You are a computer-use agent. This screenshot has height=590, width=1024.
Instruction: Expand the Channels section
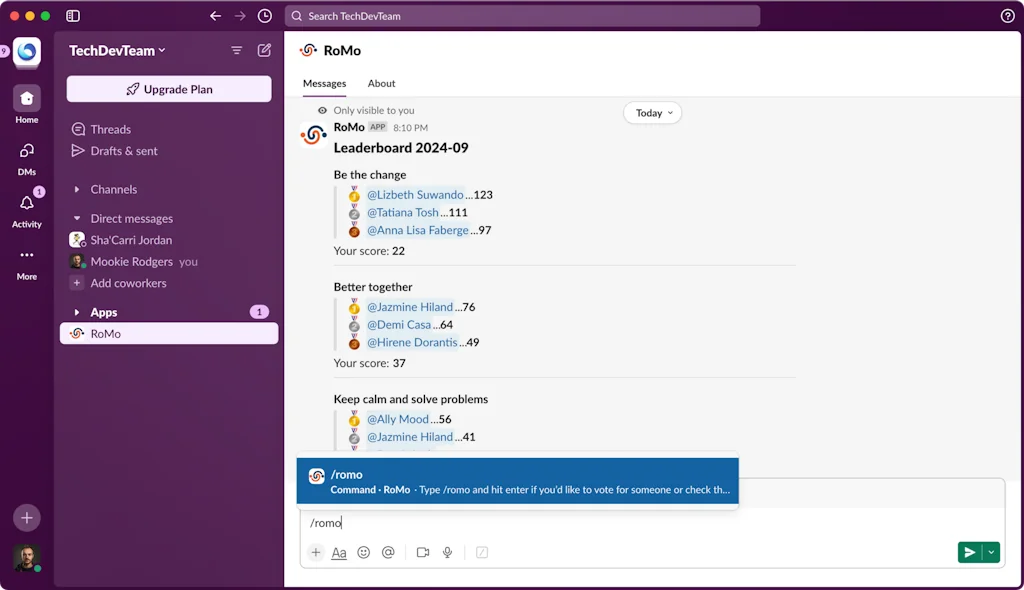click(77, 189)
